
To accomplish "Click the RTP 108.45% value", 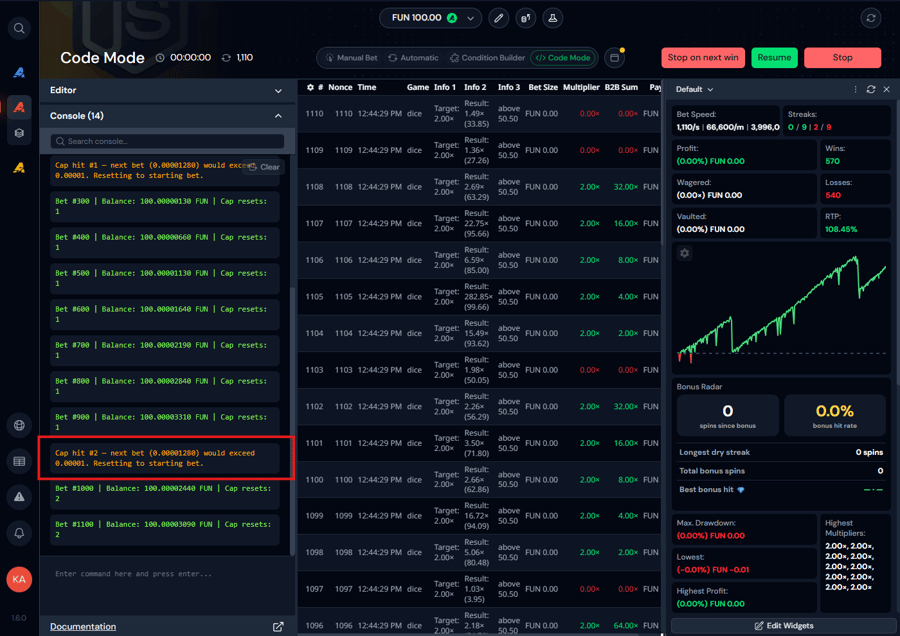I will (x=841, y=229).
